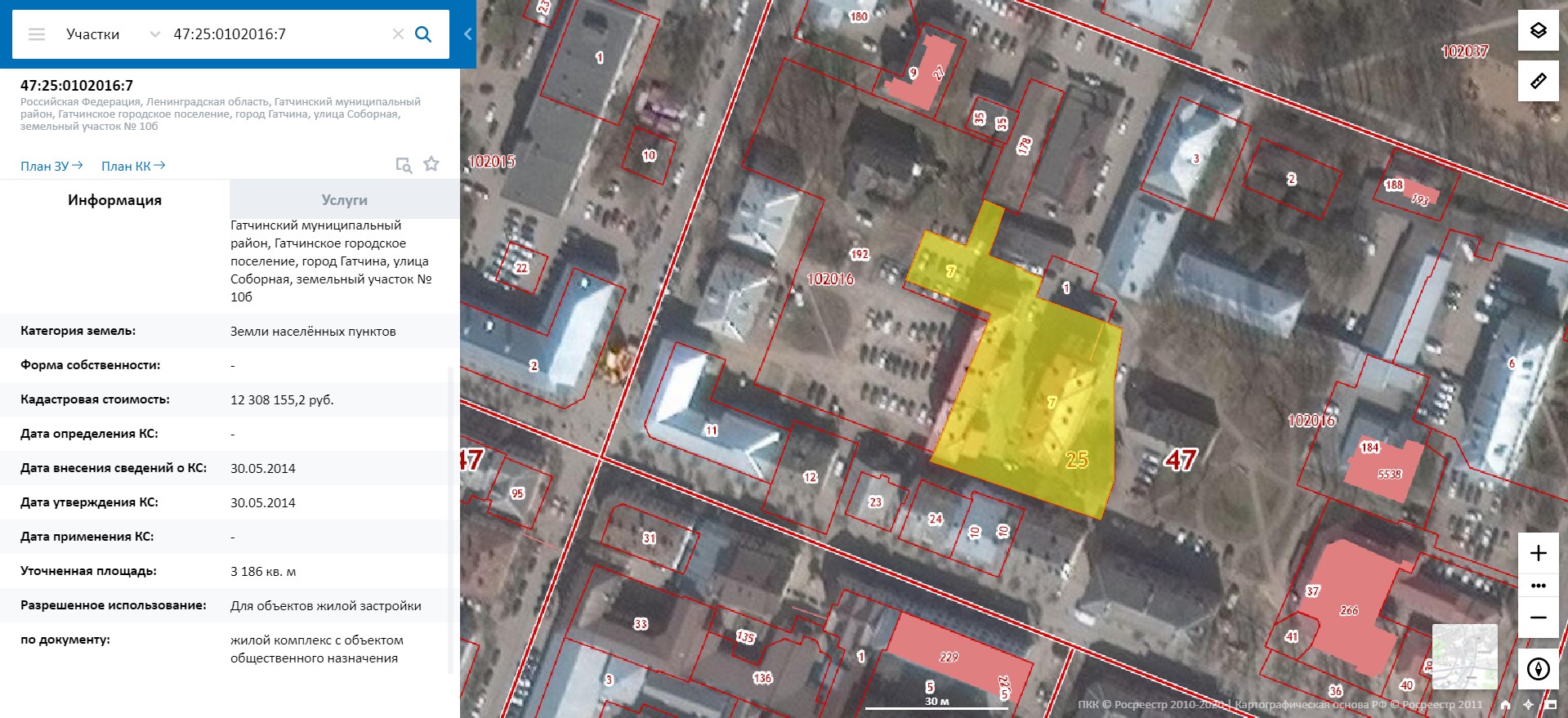
Task: Click the parcel labeled 192 on the map
Action: (x=860, y=255)
